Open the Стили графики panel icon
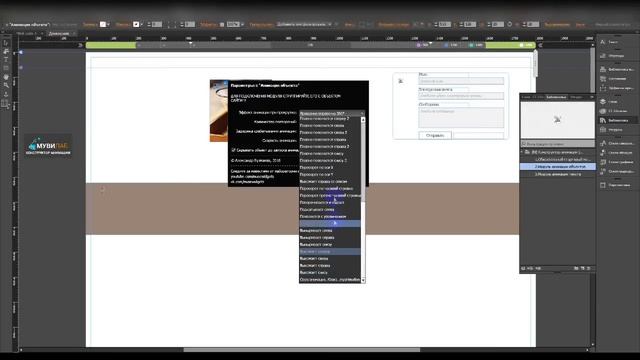The height and width of the screenshot is (360, 640). (x=603, y=162)
